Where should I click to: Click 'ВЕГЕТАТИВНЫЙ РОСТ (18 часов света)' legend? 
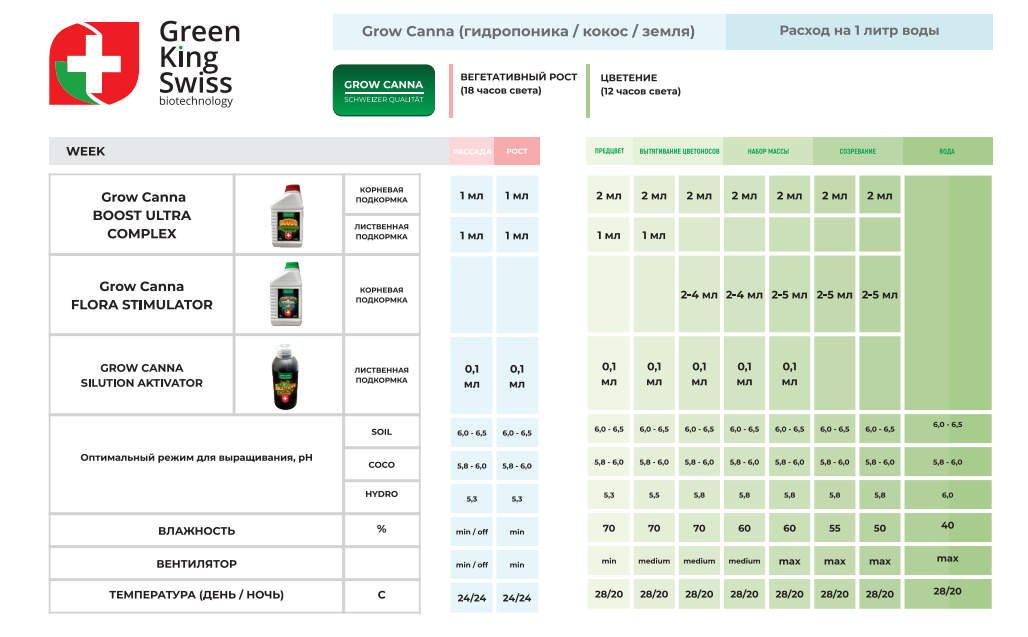[x=519, y=84]
